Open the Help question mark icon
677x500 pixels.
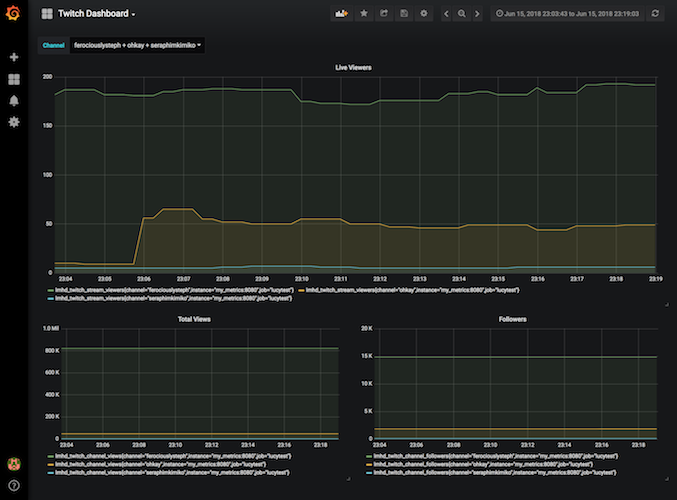pos(14,486)
